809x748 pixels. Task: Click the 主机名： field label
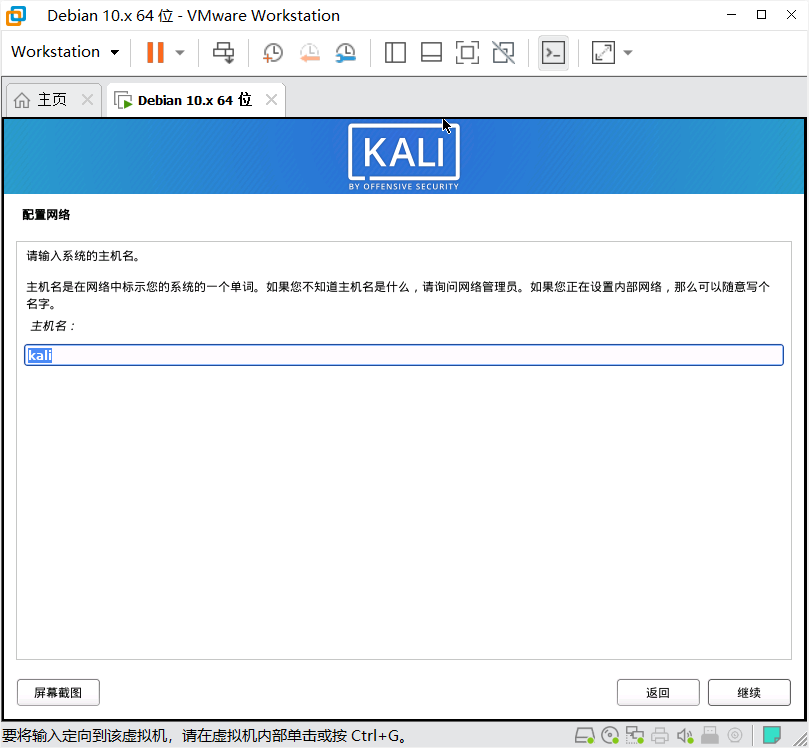[x=53, y=326]
